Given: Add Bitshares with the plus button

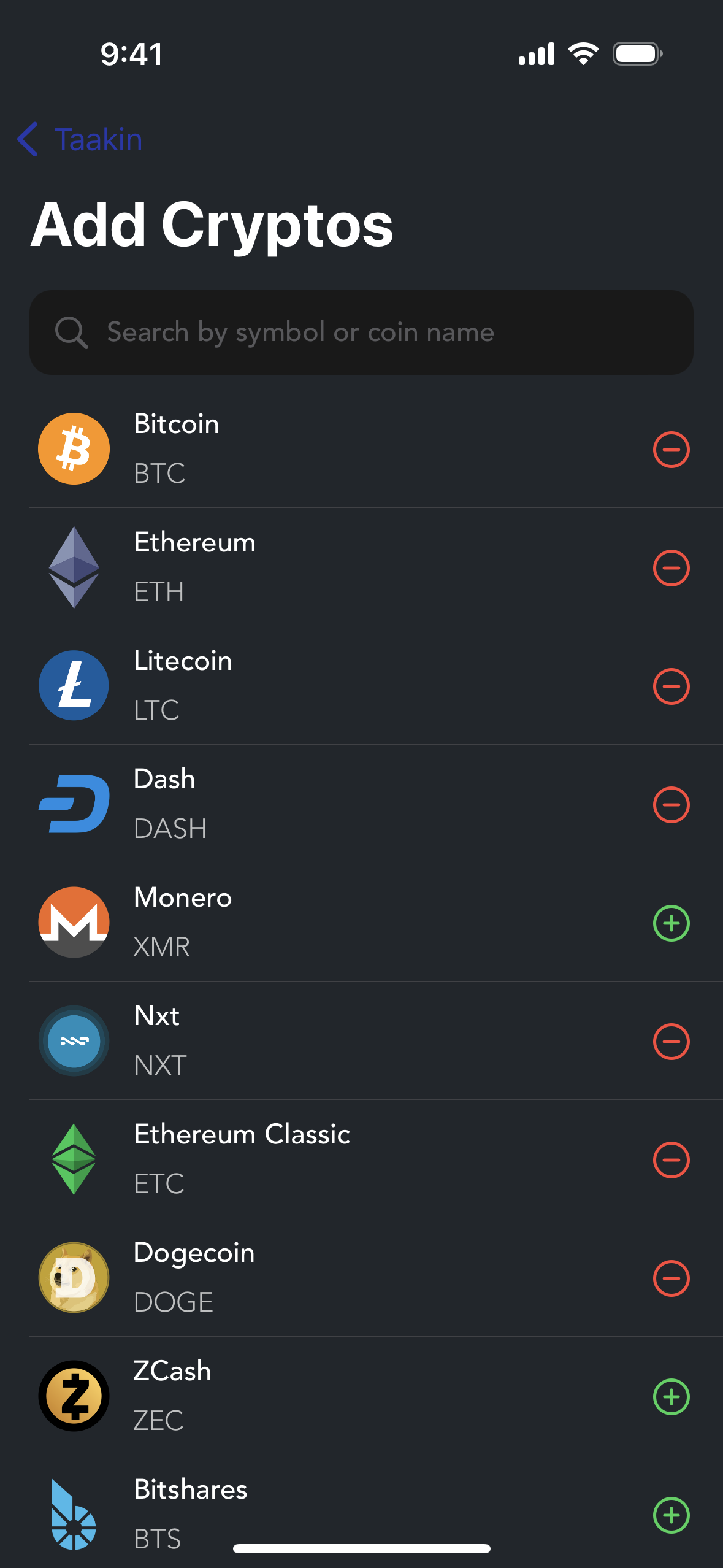Looking at the screenshot, I should pyautogui.click(x=671, y=1515).
